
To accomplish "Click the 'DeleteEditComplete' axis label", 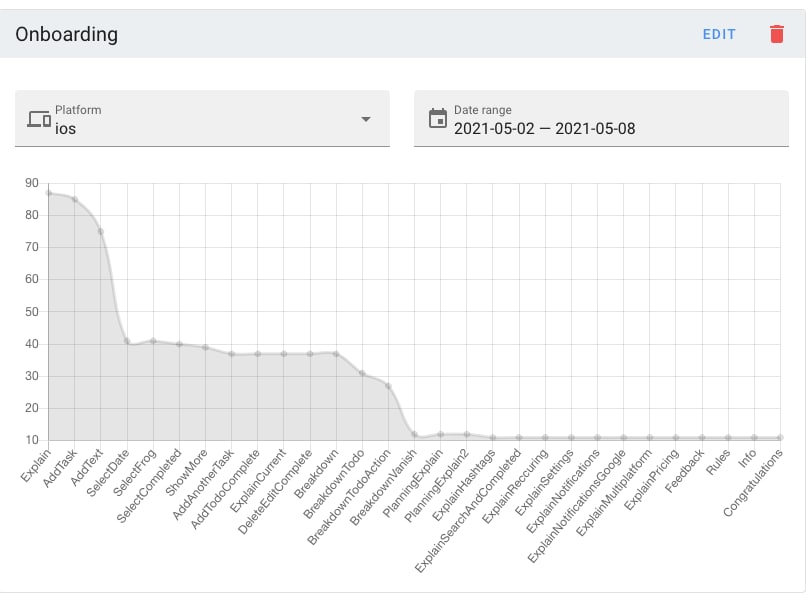I will pyautogui.click(x=275, y=491).
